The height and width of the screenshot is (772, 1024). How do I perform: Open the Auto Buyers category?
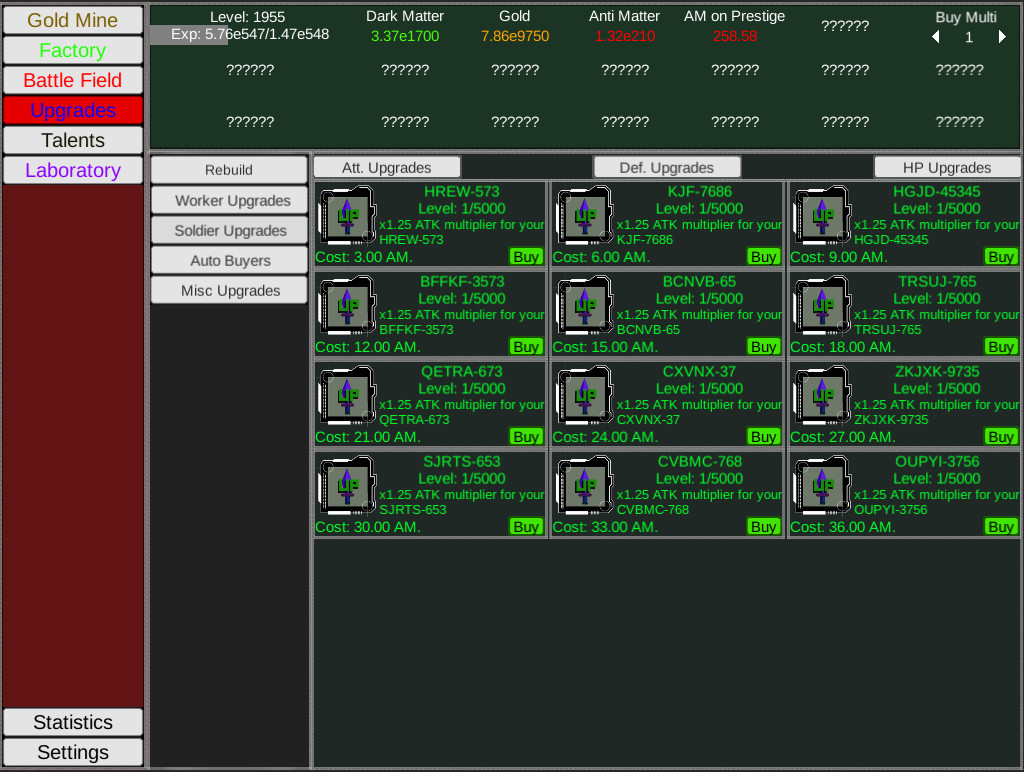pos(230,261)
